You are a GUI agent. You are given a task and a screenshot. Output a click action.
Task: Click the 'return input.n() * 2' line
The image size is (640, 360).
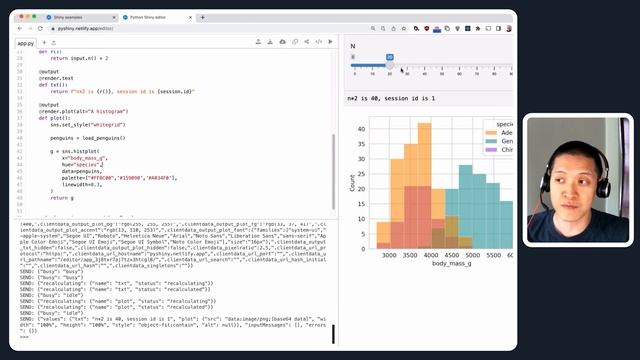pos(79,58)
